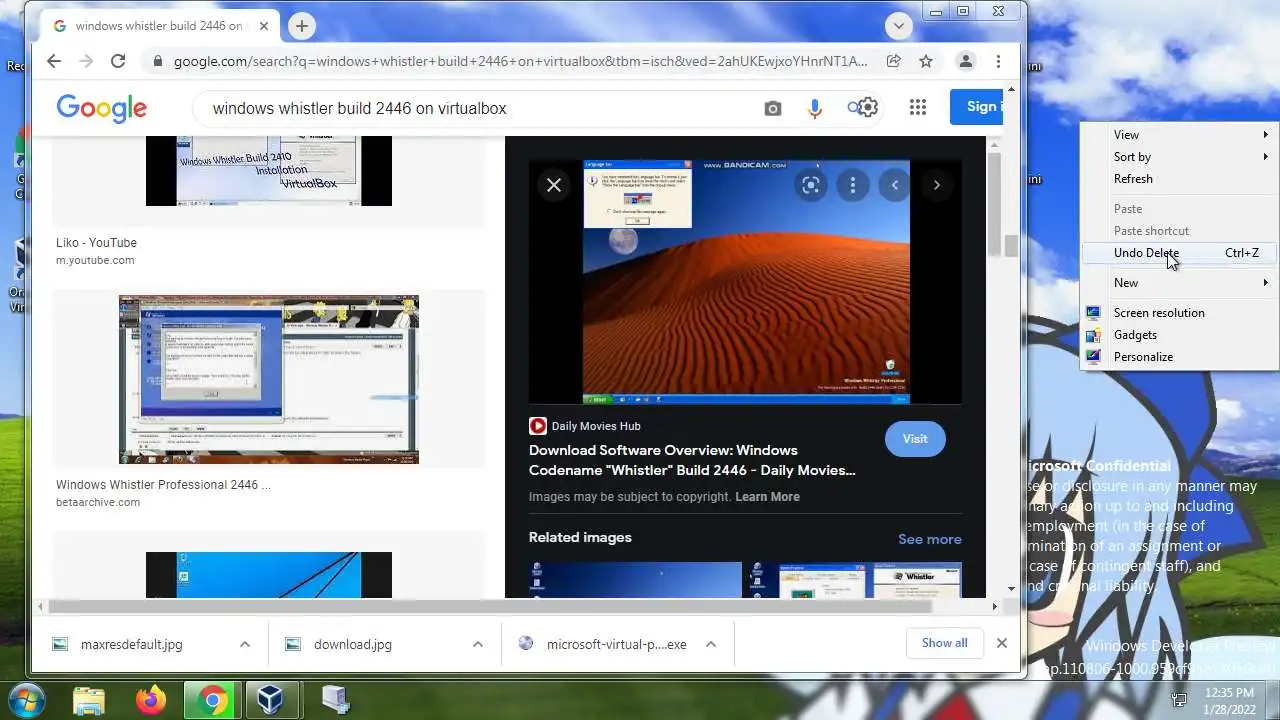This screenshot has height=720, width=1280.
Task: Open the New submenu
Action: pyautogui.click(x=1179, y=283)
